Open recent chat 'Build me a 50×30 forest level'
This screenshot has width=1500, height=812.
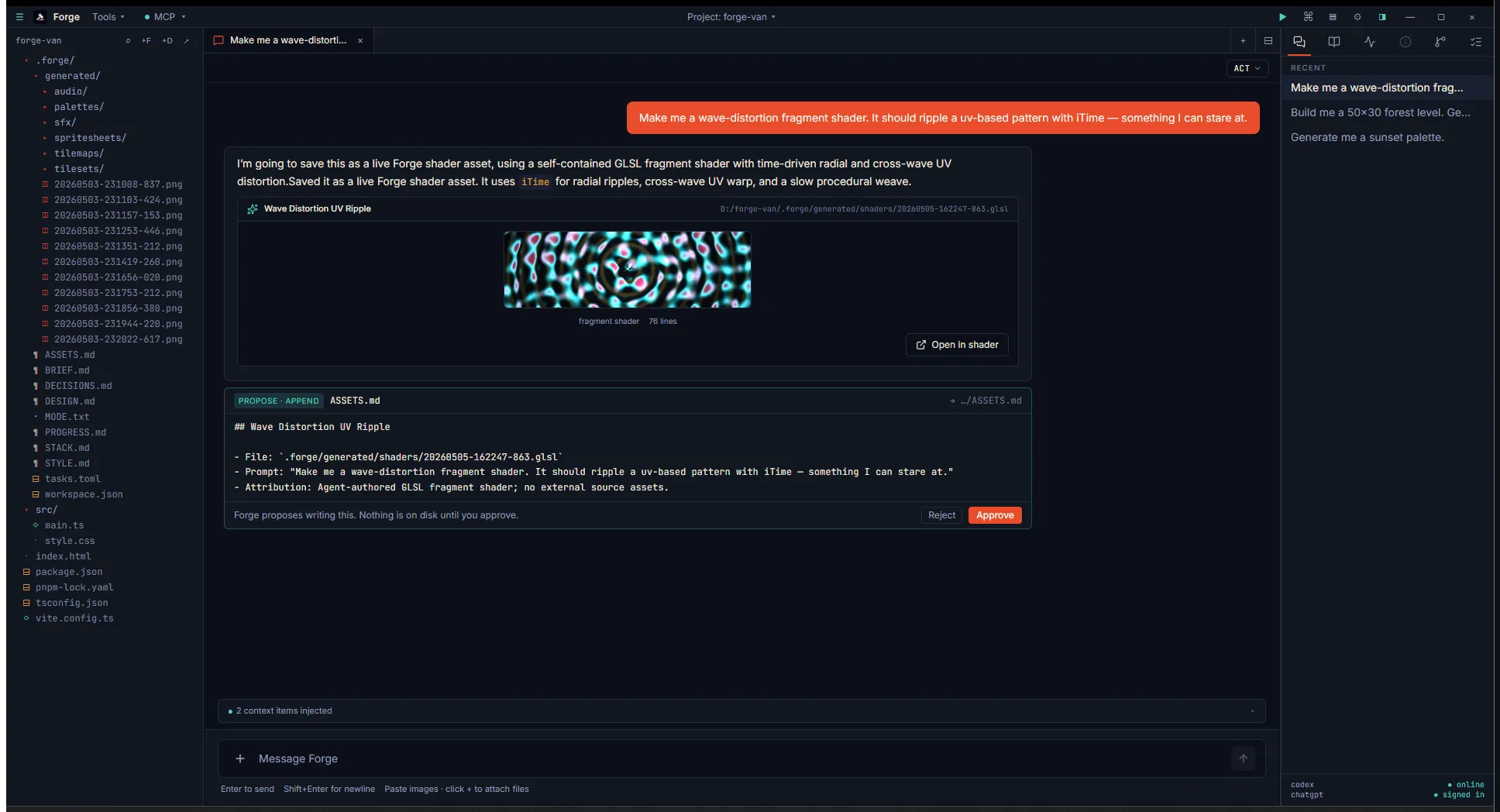click(1380, 112)
